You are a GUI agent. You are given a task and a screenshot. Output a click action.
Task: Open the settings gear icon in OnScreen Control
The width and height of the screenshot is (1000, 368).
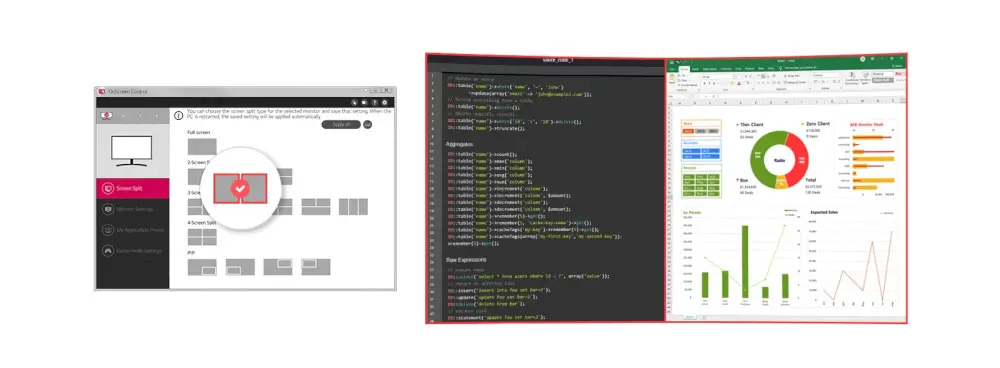tap(385, 102)
